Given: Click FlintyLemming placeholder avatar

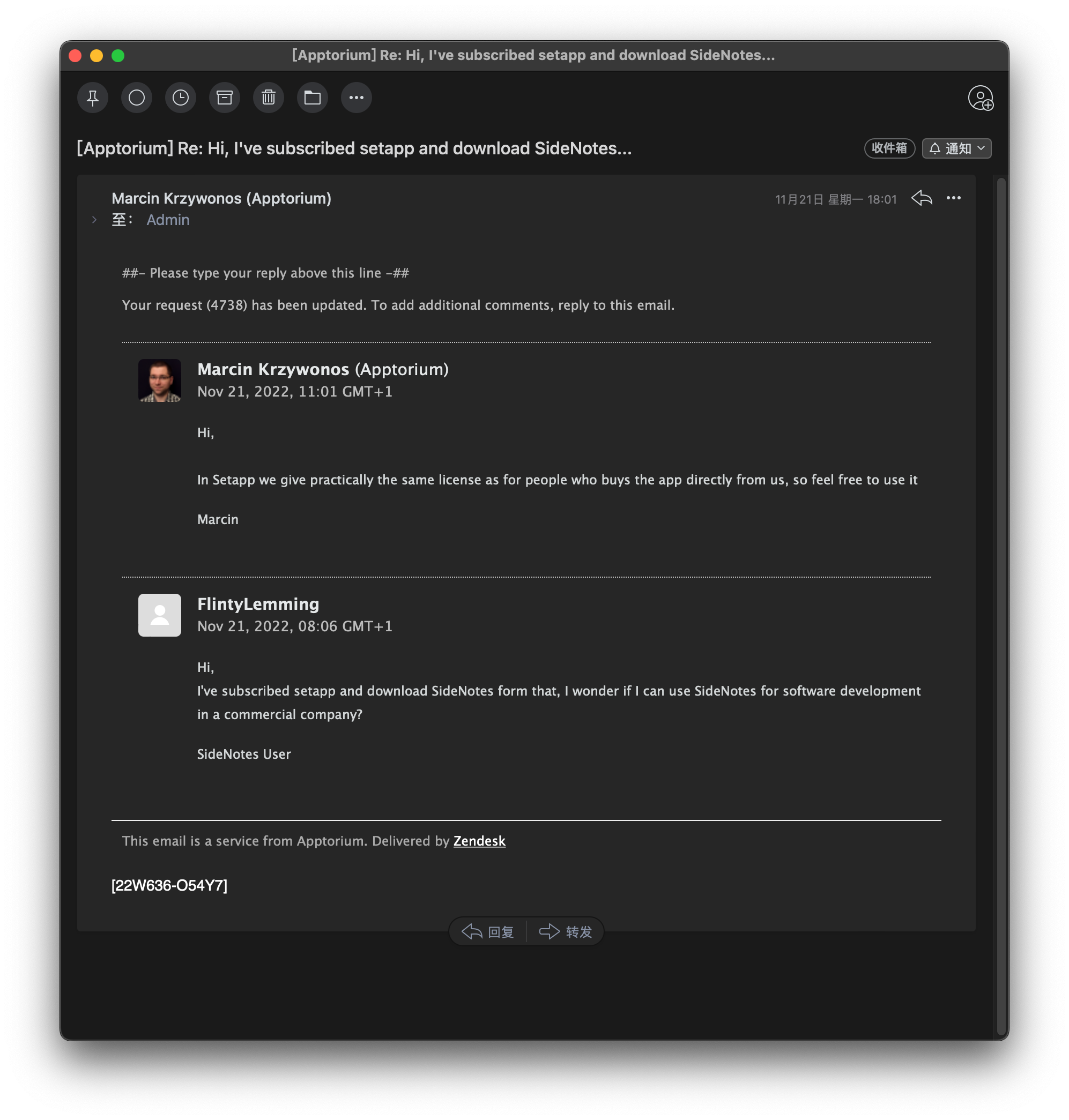Looking at the screenshot, I should 160,615.
